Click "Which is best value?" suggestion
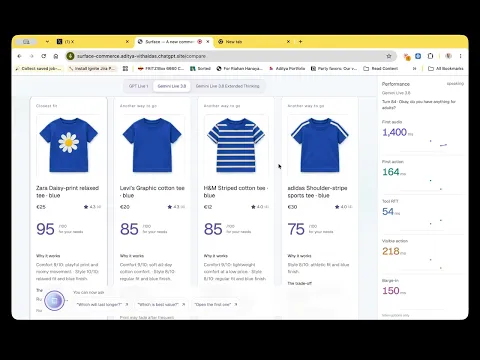 coord(161,304)
